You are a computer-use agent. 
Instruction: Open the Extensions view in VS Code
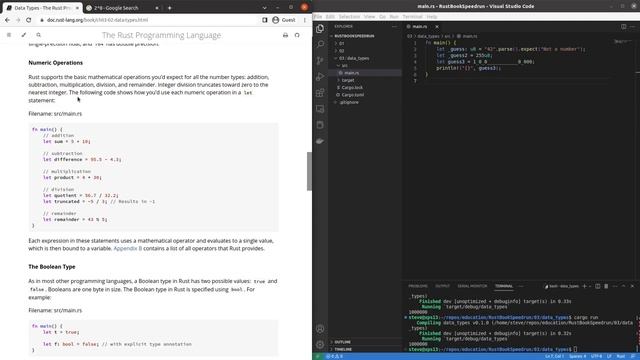pos(320,93)
